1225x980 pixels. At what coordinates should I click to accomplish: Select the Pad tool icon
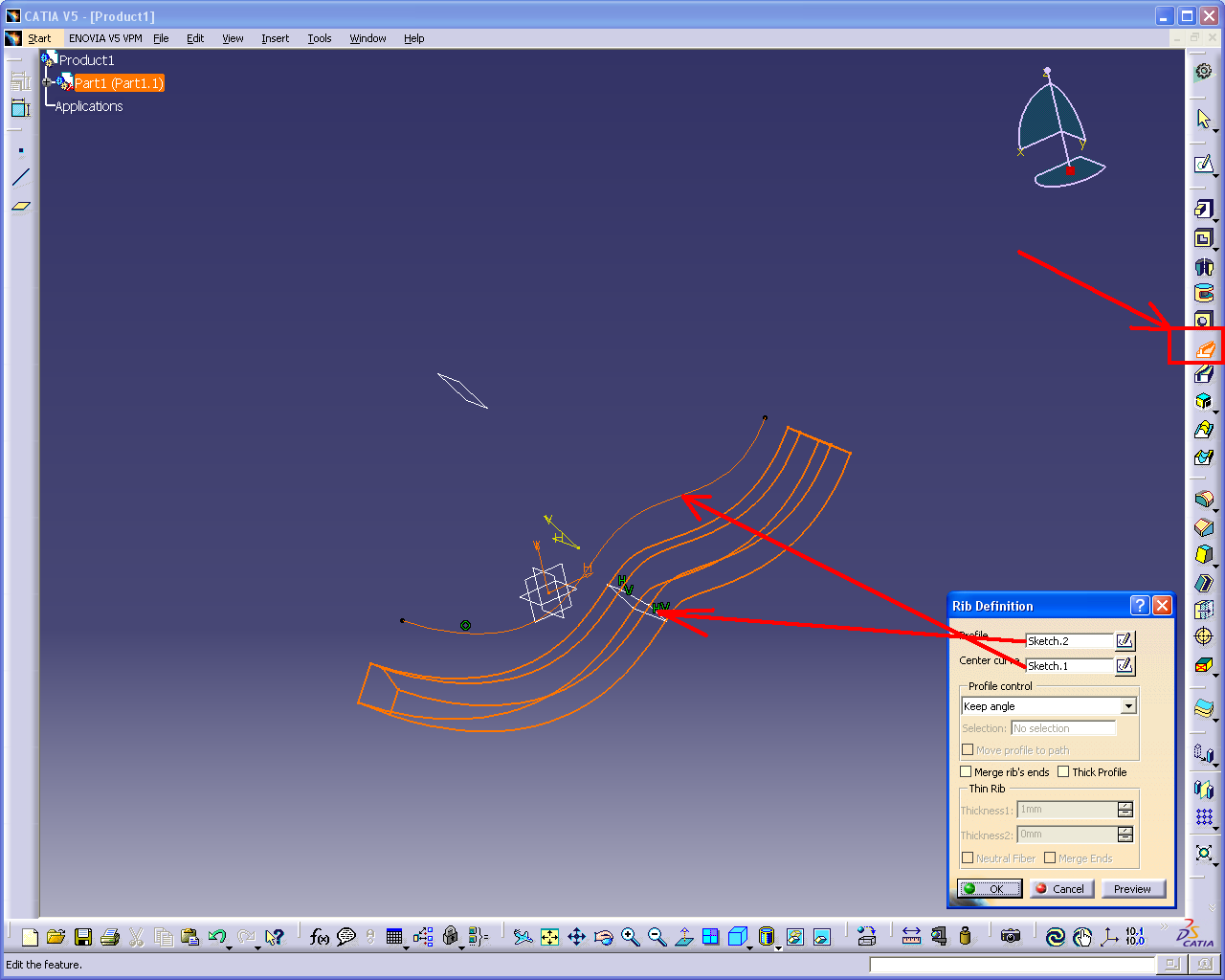1204,209
